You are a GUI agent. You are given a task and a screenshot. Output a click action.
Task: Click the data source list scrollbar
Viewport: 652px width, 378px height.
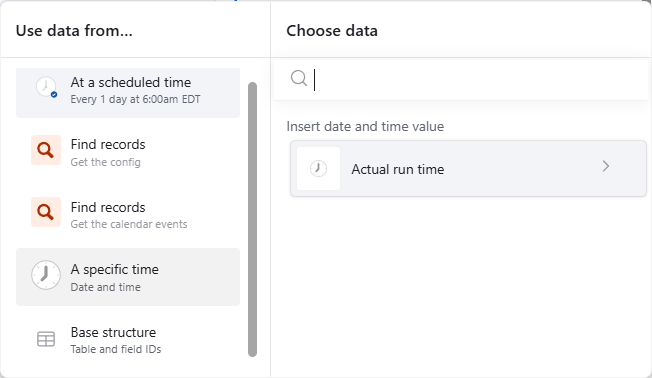pyautogui.click(x=252, y=219)
